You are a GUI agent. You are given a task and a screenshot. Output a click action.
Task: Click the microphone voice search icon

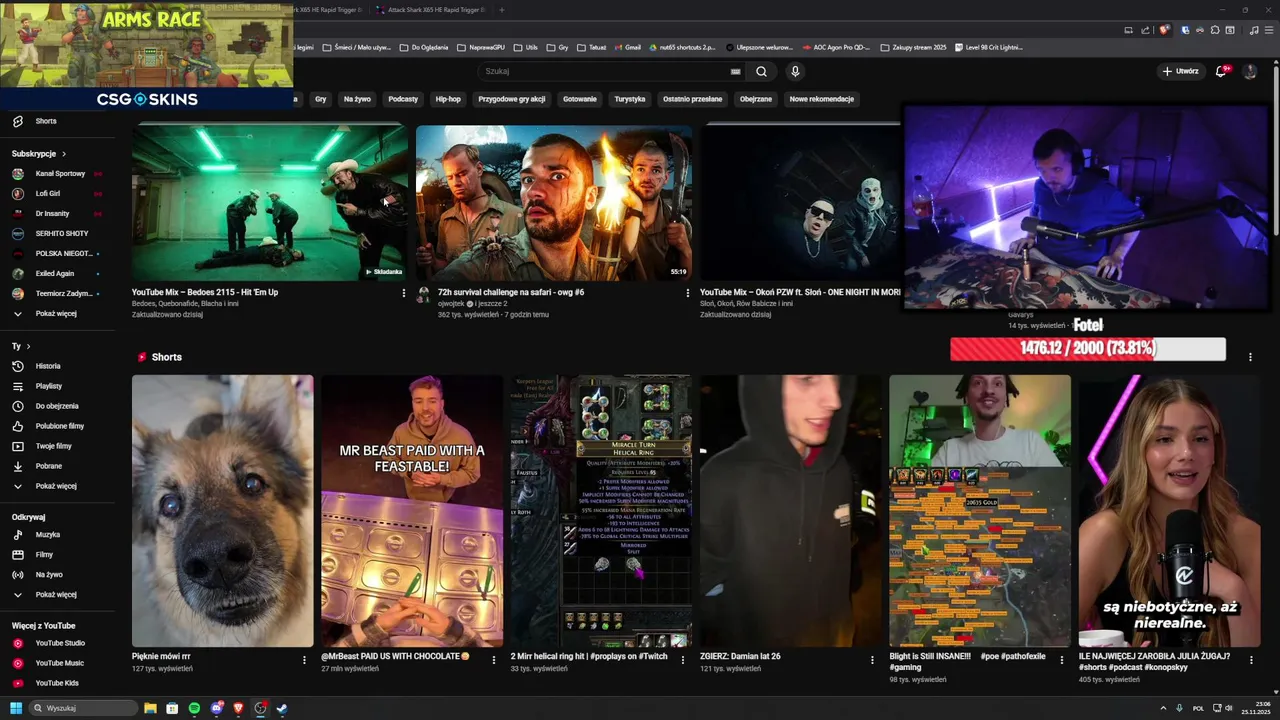795,71
